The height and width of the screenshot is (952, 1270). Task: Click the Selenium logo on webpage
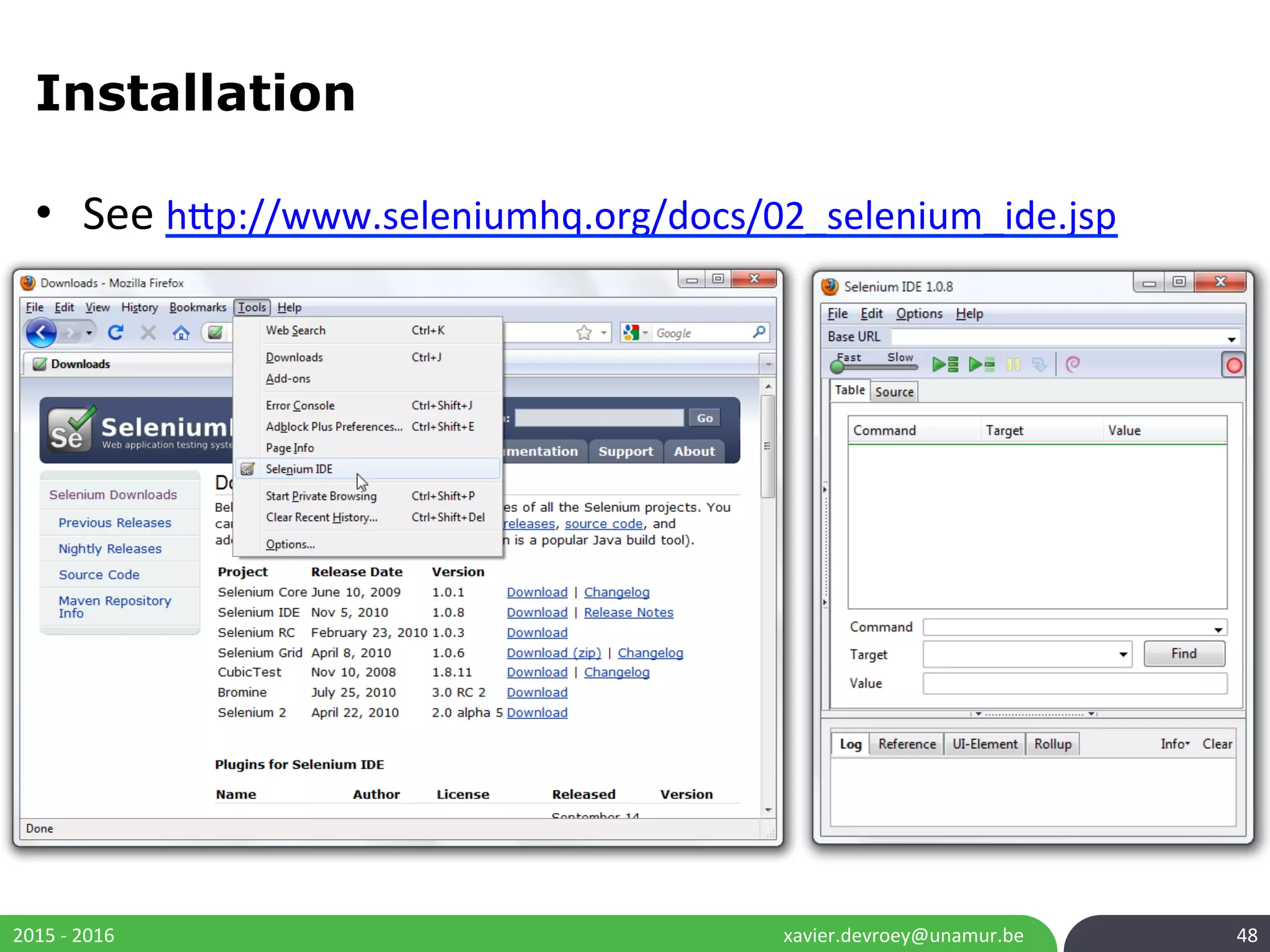point(71,429)
